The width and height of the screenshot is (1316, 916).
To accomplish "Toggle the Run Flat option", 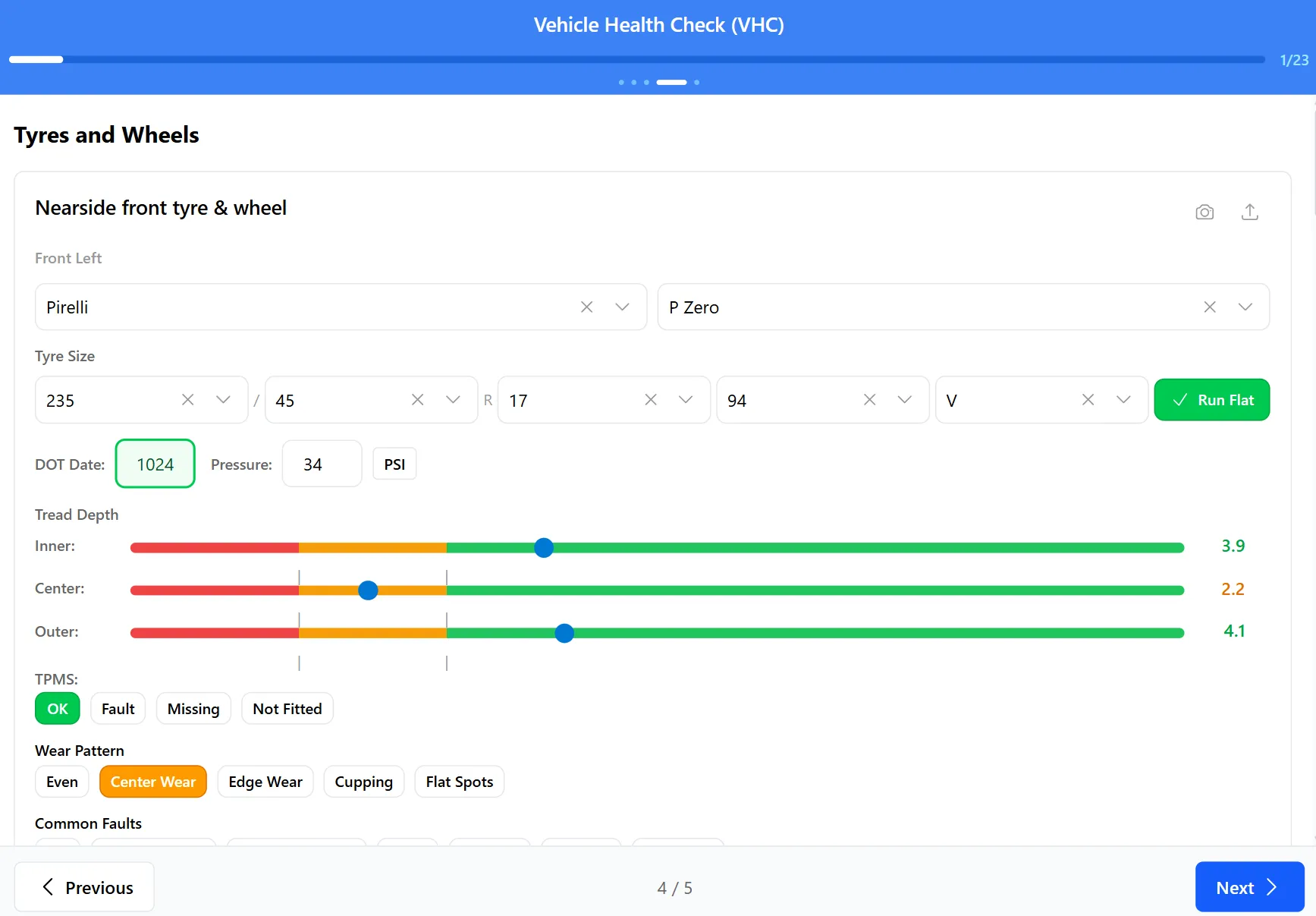I will pos(1211,400).
